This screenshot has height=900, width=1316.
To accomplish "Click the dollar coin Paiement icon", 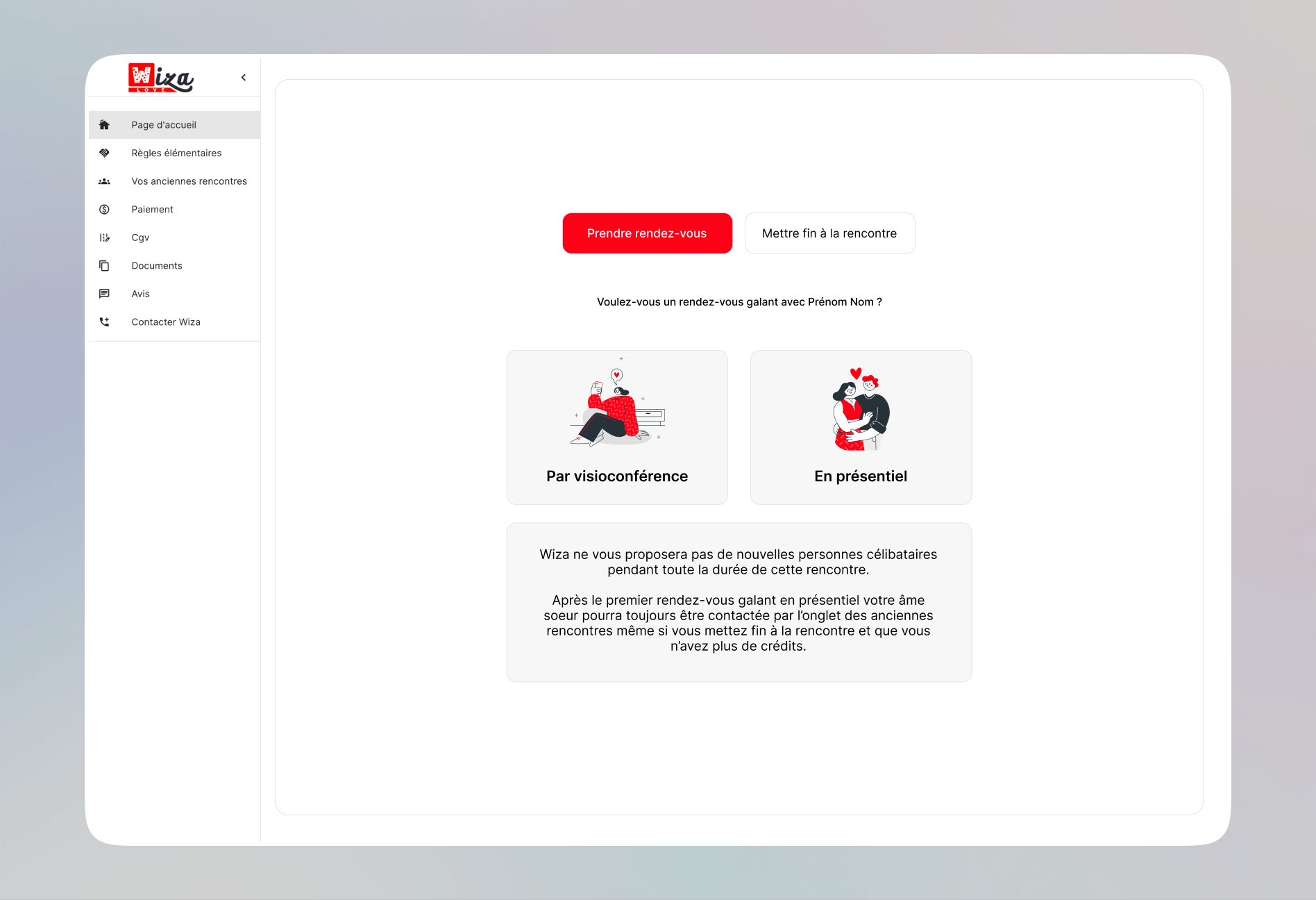I will click(104, 210).
